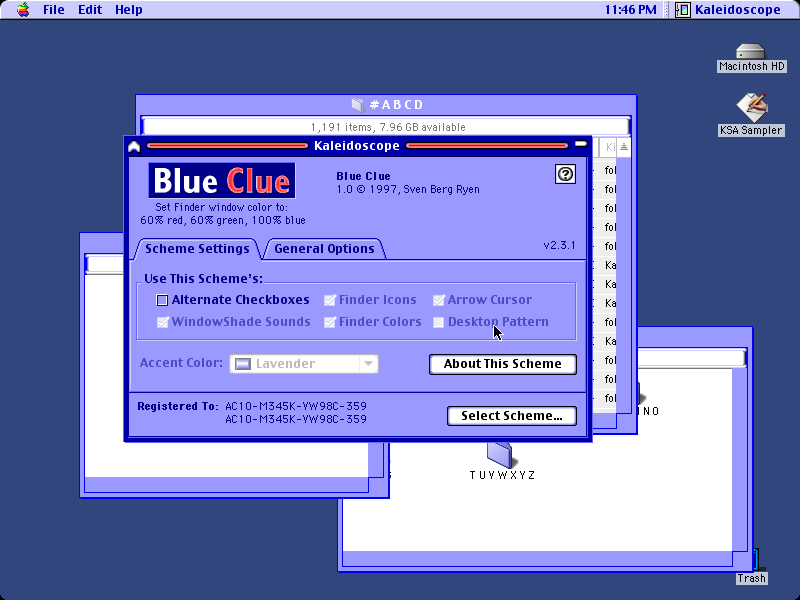Click the help question mark icon
800x600 pixels.
(x=565, y=174)
